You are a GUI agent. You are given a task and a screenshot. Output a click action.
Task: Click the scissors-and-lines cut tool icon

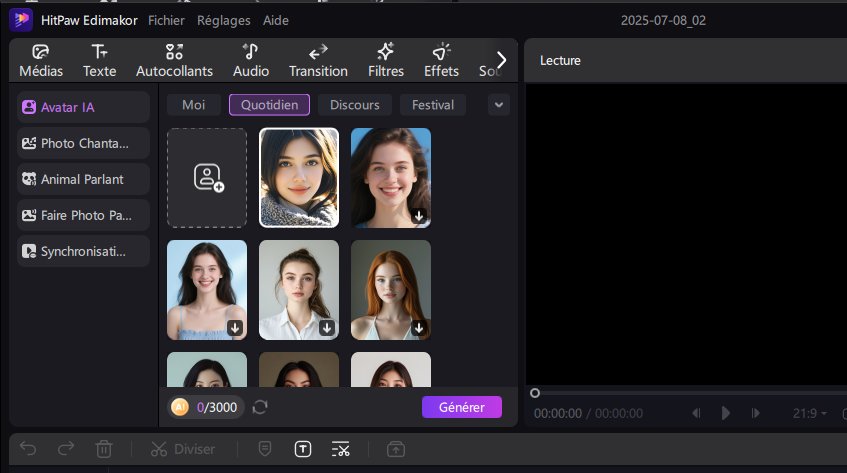(340, 449)
